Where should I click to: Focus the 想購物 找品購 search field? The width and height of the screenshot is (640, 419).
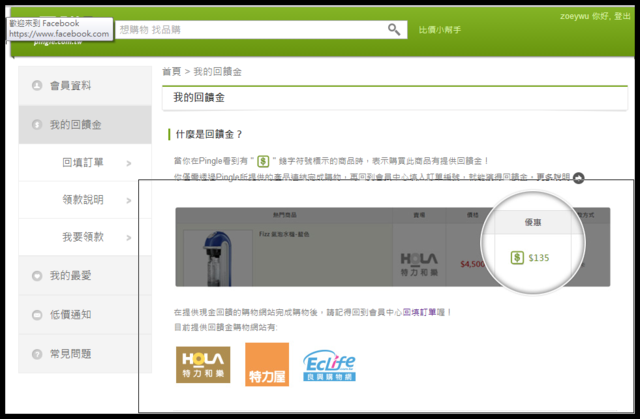pyautogui.click(x=261, y=30)
